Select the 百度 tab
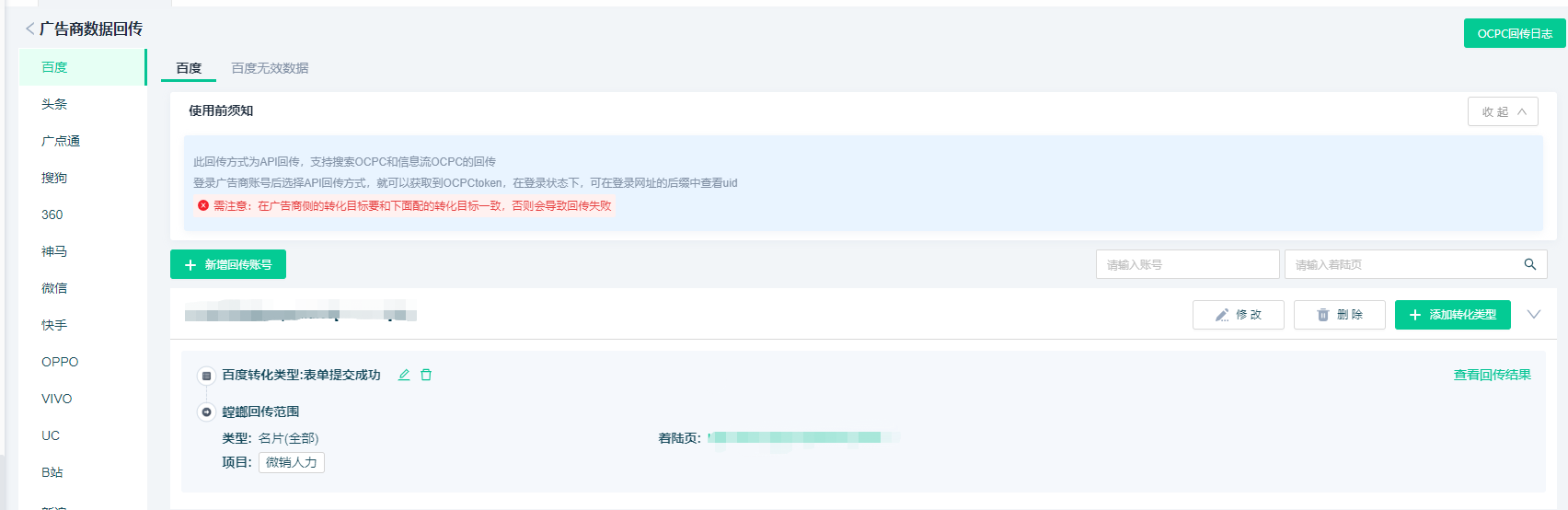 [x=189, y=68]
